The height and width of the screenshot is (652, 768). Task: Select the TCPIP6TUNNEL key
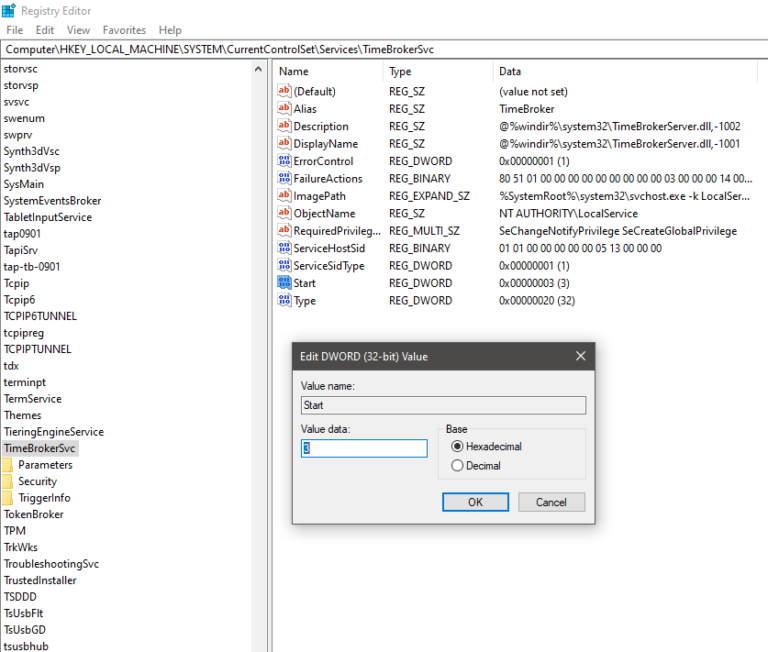click(40, 316)
